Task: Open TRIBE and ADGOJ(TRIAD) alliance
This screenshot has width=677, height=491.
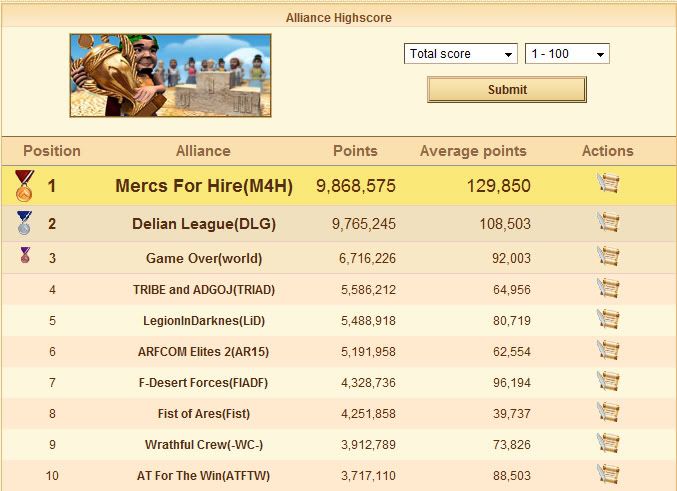Action: (x=204, y=289)
